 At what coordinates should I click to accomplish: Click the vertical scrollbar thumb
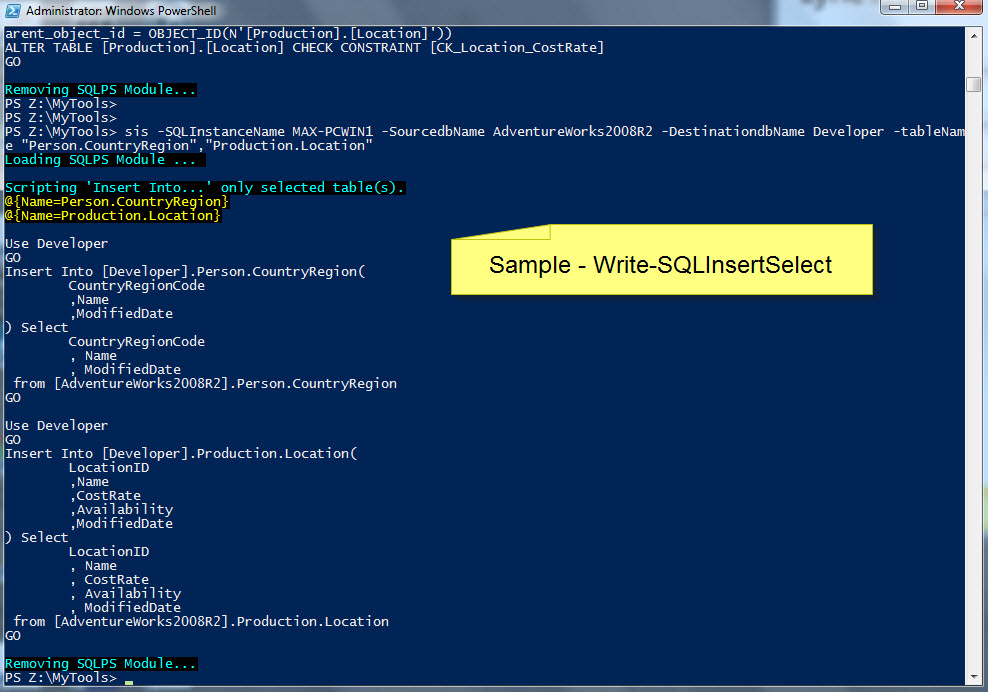(x=974, y=84)
